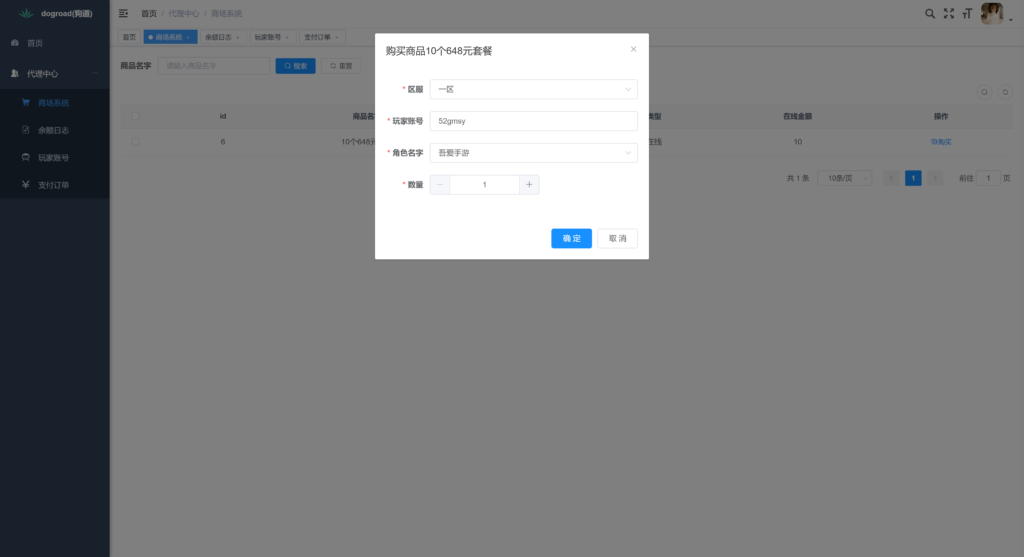Click 首页 in the breadcrumb
1024x557 pixels.
point(149,13)
